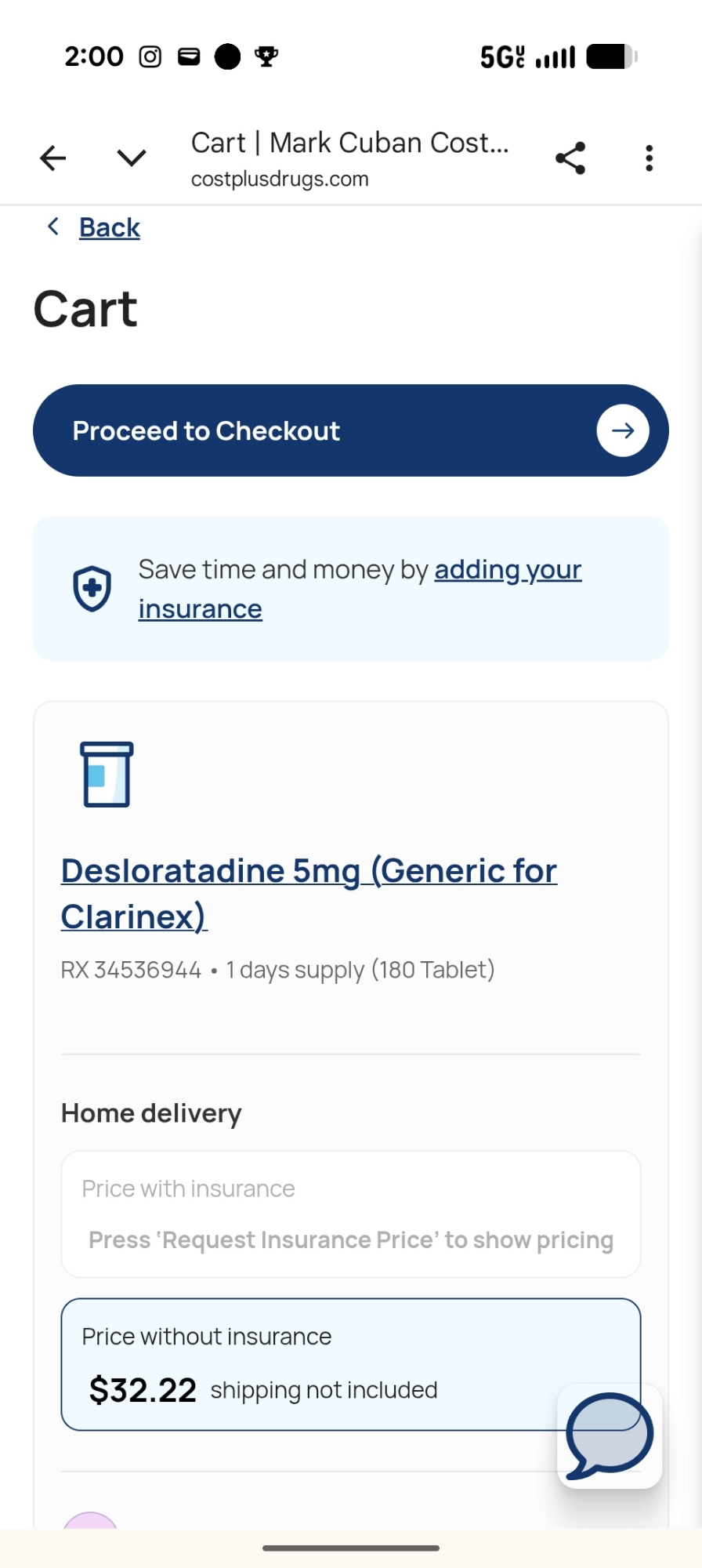Select the Price with insurance option

pyautogui.click(x=350, y=1214)
